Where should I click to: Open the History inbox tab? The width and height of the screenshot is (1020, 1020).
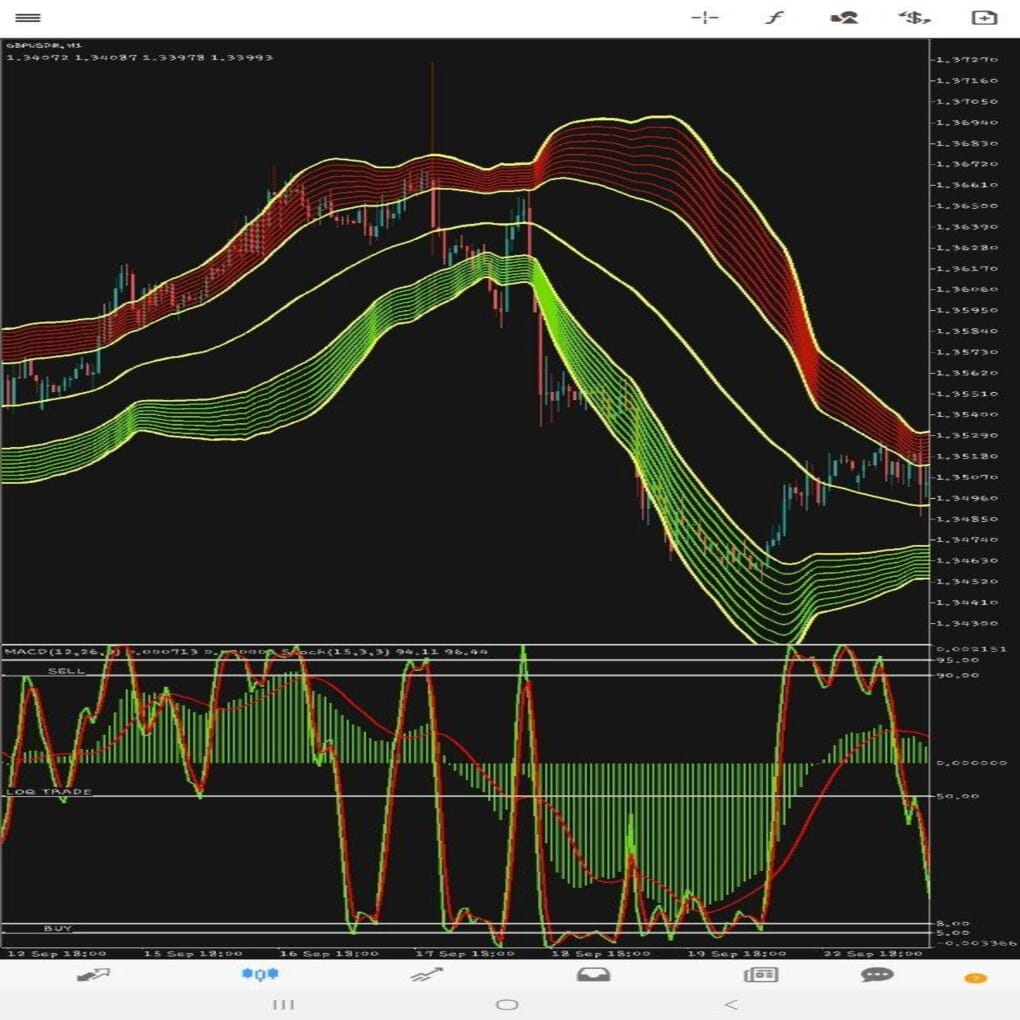click(x=593, y=974)
